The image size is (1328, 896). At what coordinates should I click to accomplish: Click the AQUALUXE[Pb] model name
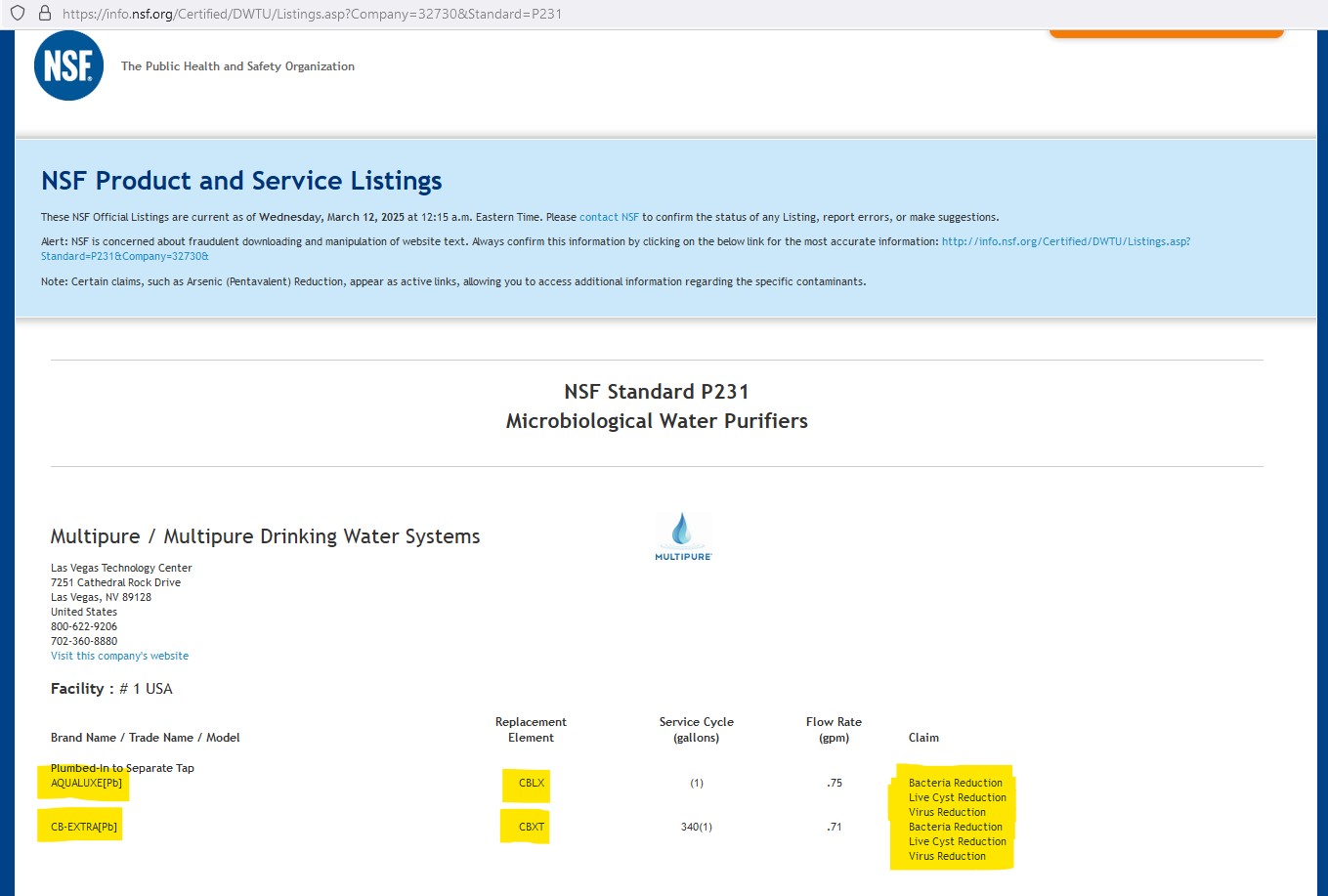(x=86, y=783)
